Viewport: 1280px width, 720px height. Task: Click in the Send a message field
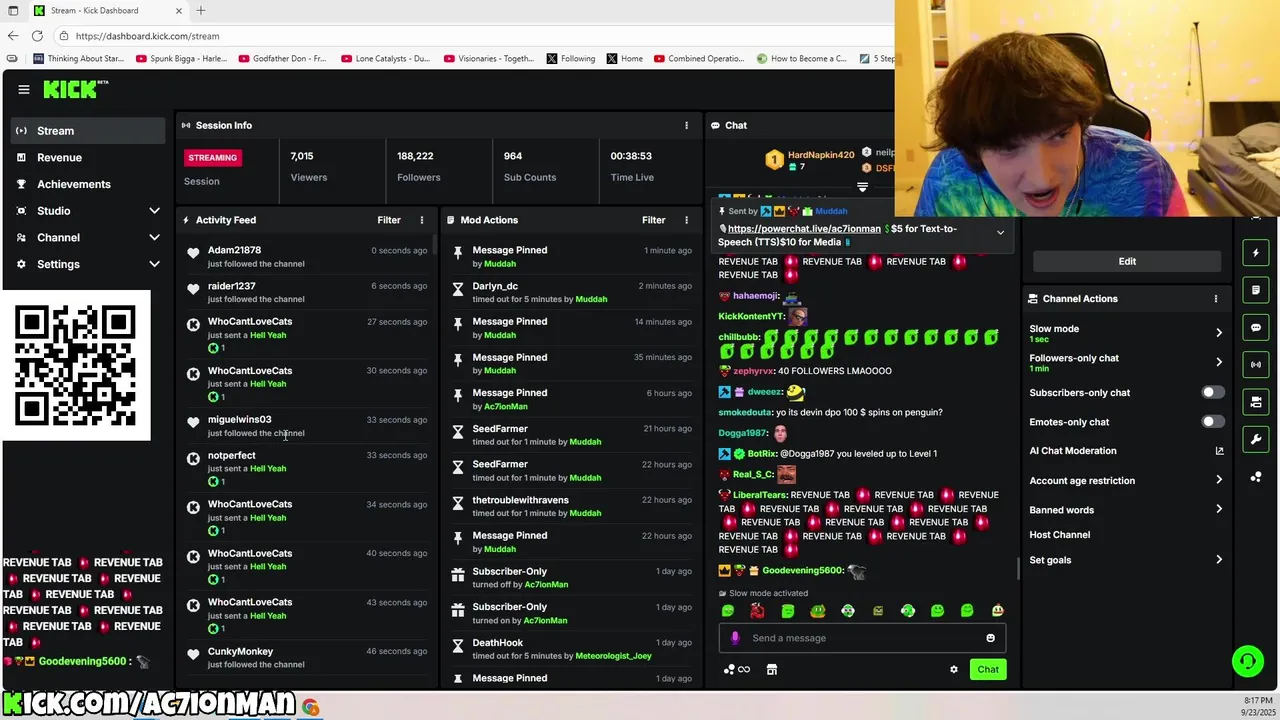tap(862, 638)
